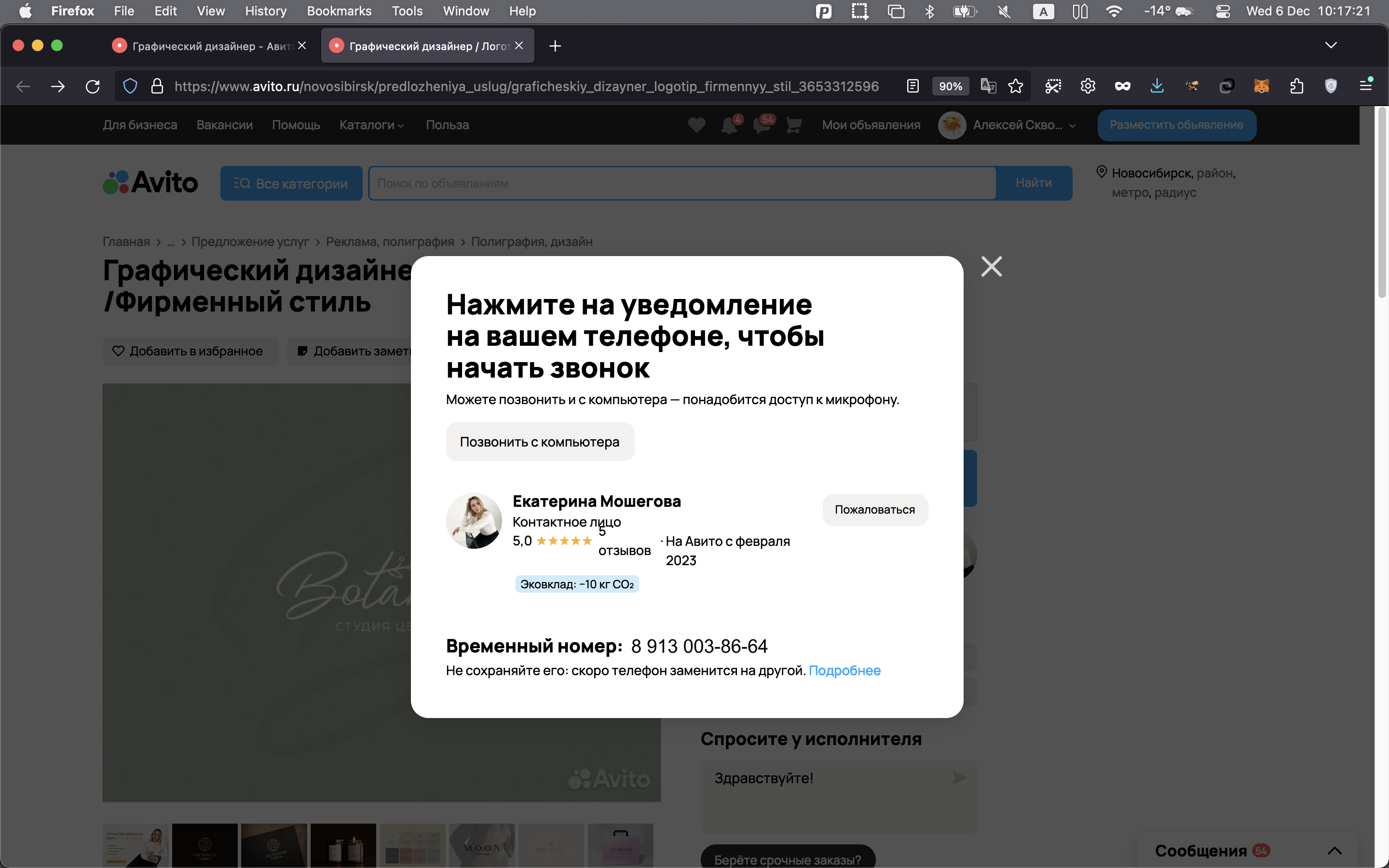This screenshot has height=868, width=1389.
Task: Open Firefox hamburger application menu
Action: coord(1366,85)
